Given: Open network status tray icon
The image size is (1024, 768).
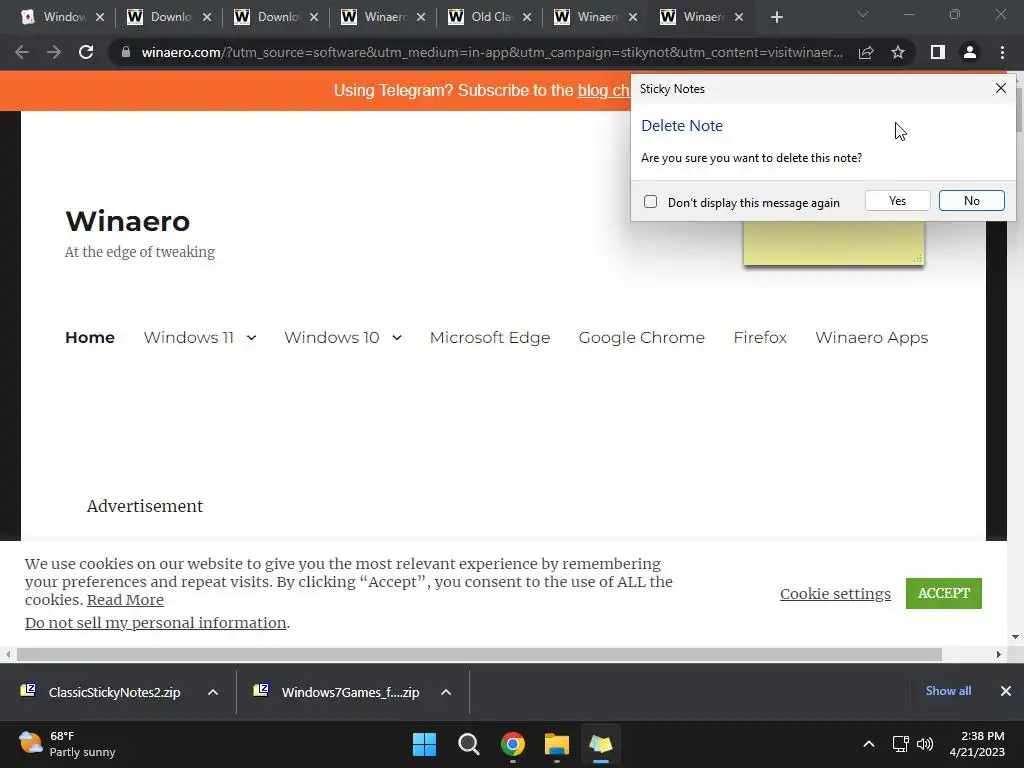Looking at the screenshot, I should 901,744.
